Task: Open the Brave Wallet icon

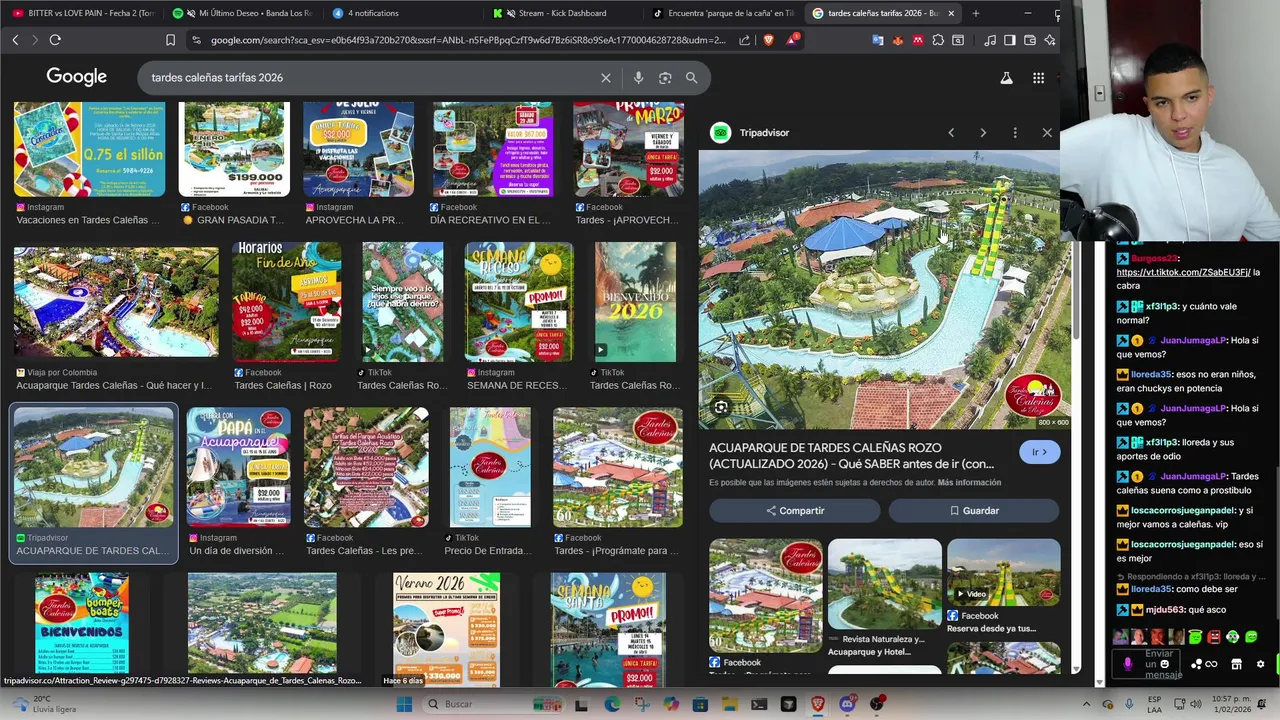Action: (x=1030, y=40)
